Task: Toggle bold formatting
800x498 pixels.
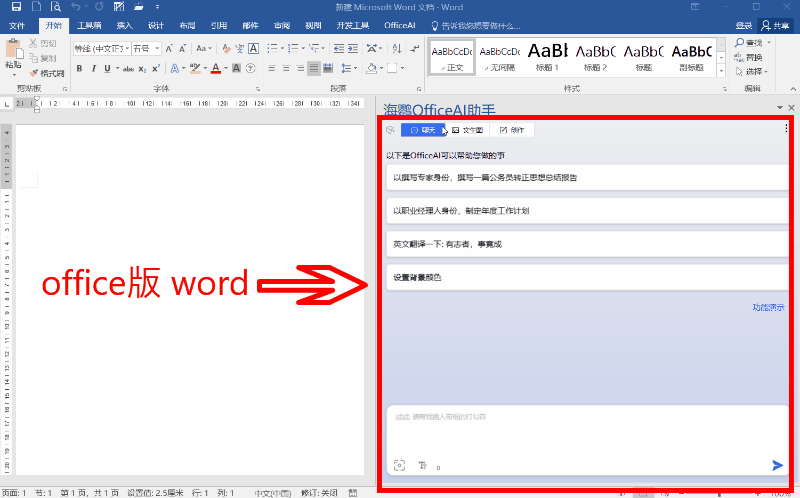Action: [x=80, y=68]
